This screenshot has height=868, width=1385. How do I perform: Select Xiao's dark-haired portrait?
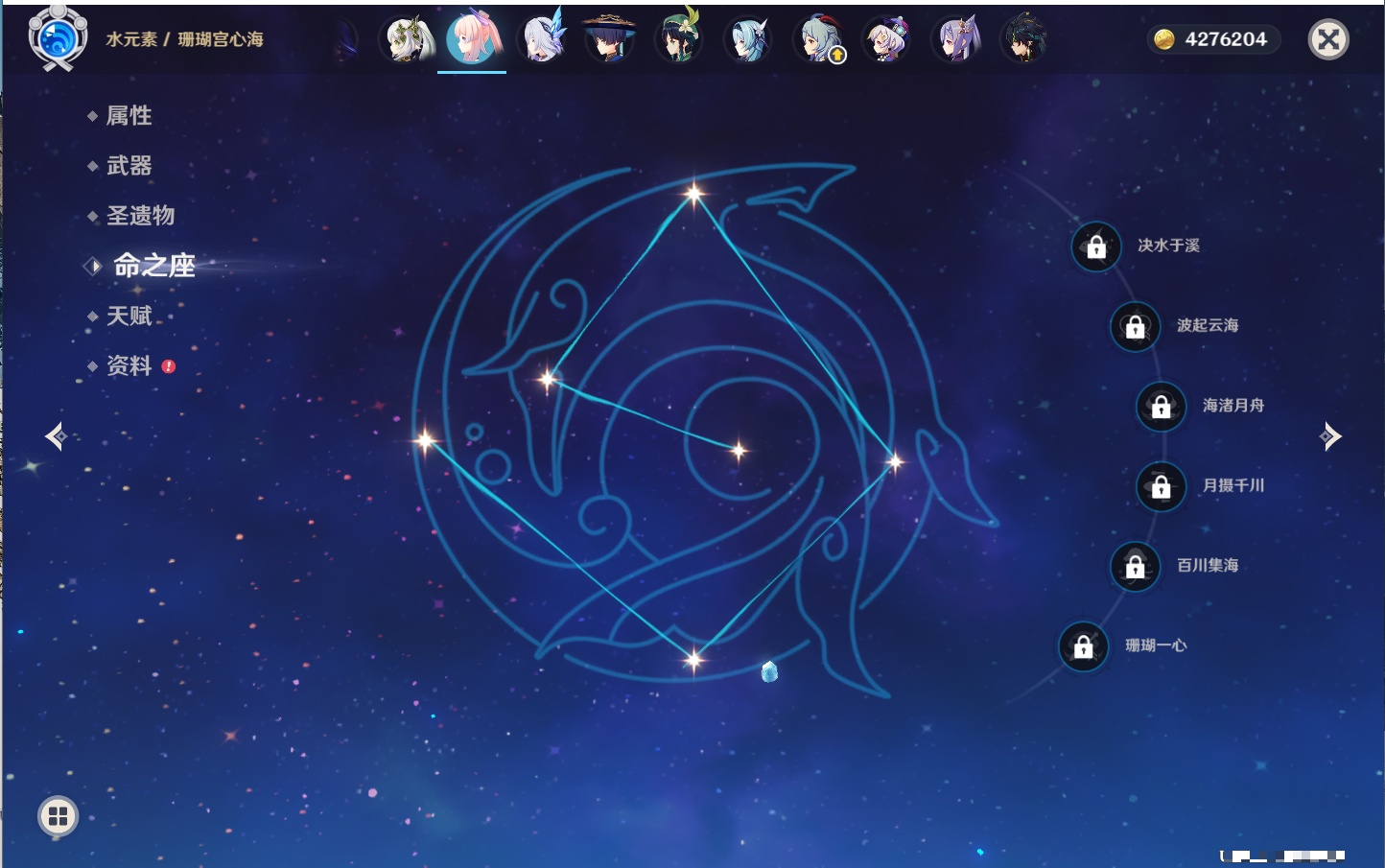[1024, 39]
